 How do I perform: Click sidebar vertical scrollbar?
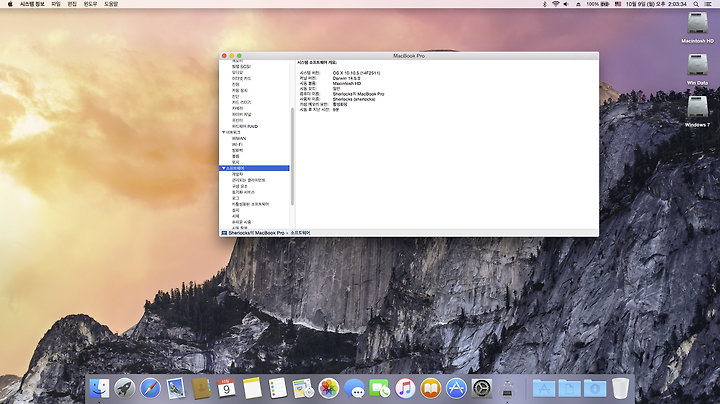click(292, 156)
